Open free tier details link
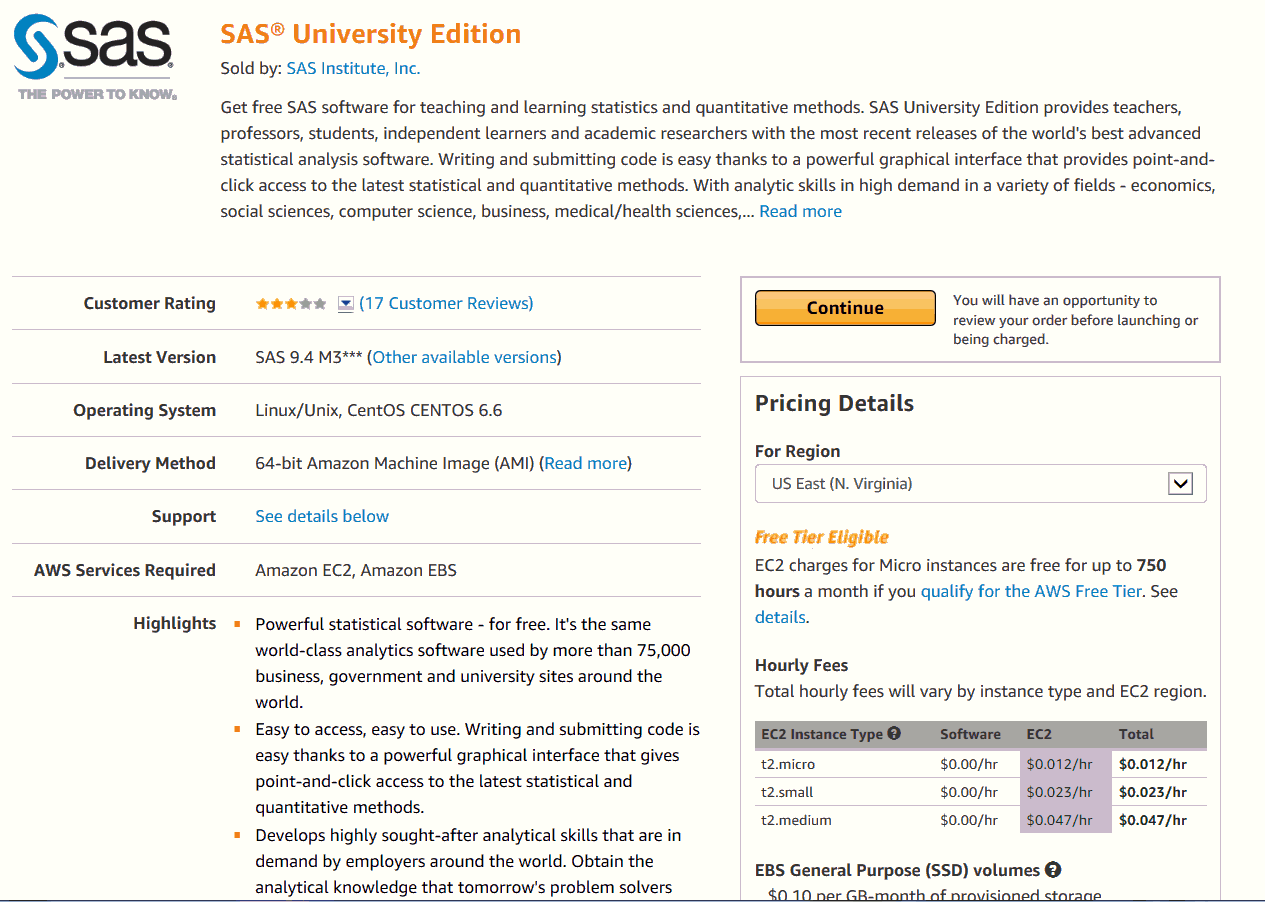1265x902 pixels. coord(780,617)
